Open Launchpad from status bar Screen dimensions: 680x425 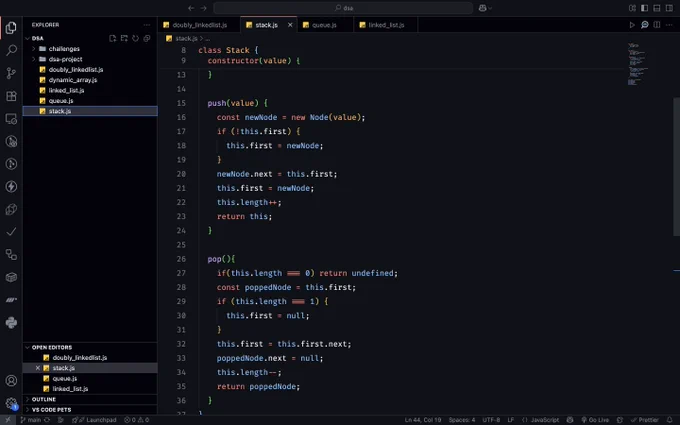click(96, 420)
